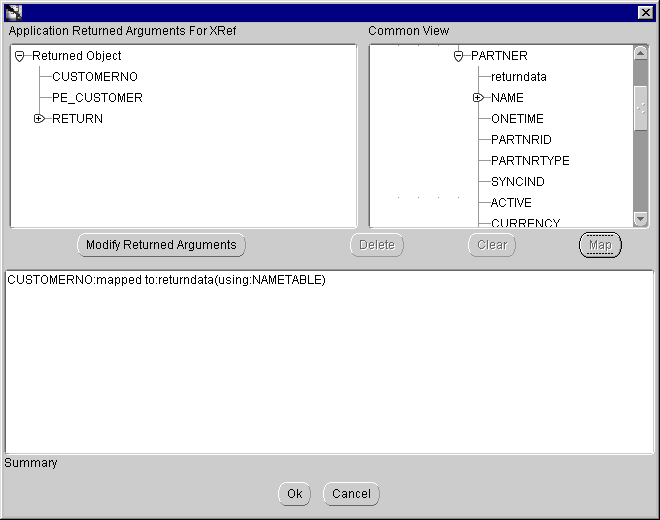Click the application icon in title bar
This screenshot has width=660, height=520.
tap(13, 11)
